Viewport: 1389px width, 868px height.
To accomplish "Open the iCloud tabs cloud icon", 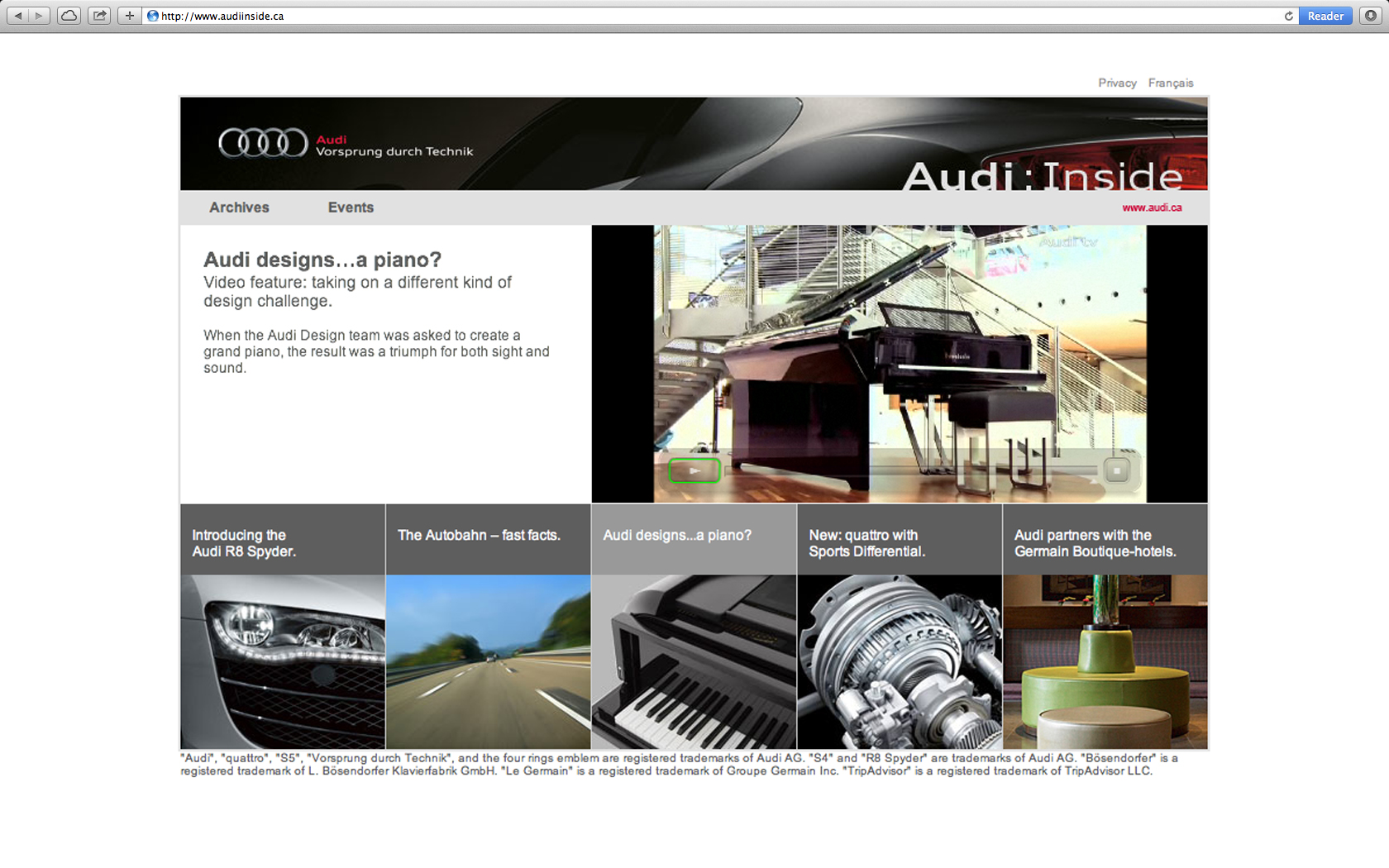I will pos(69,16).
